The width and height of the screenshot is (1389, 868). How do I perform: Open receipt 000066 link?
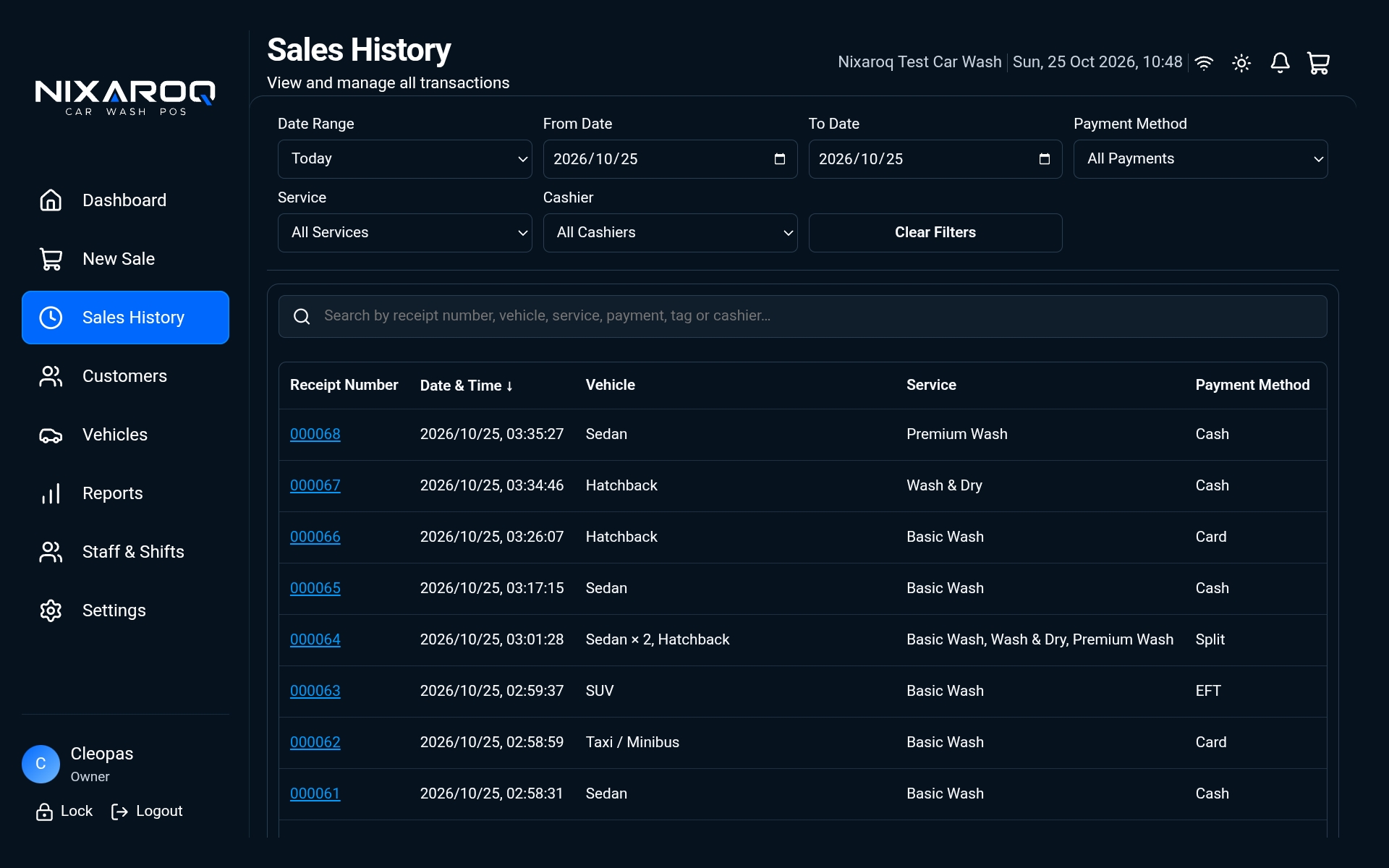click(x=315, y=537)
